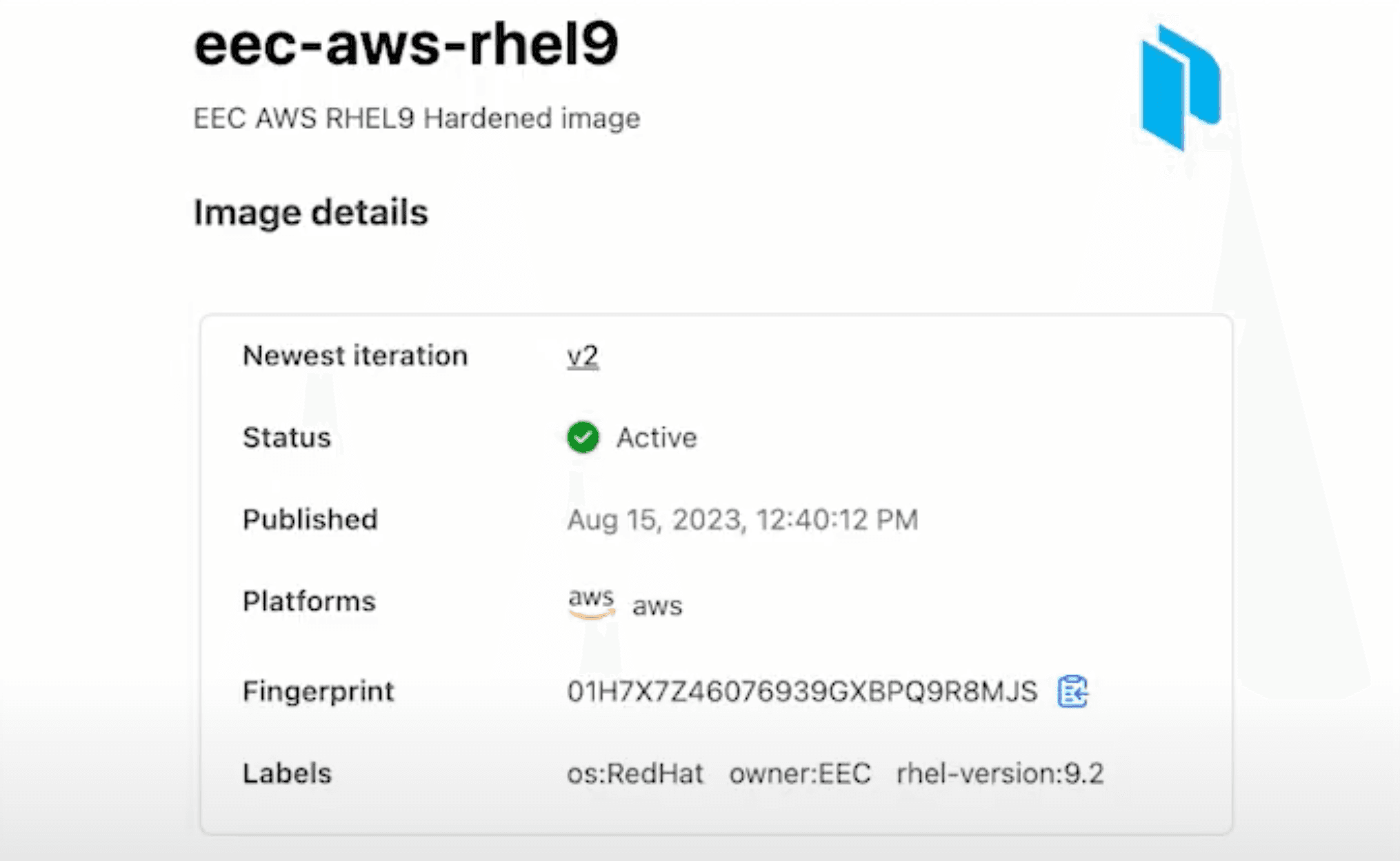Click the Fingerprint field label

tap(319, 691)
